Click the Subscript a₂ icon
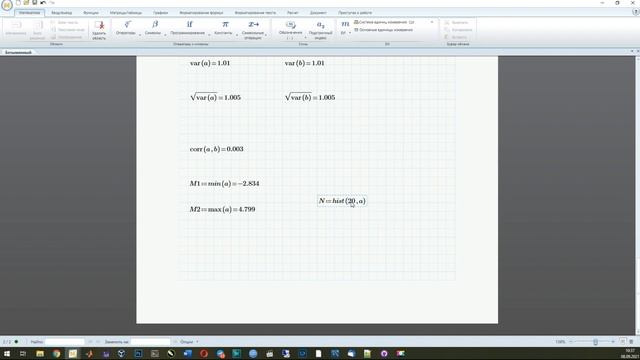The height and width of the screenshot is (360, 640). [x=321, y=25]
